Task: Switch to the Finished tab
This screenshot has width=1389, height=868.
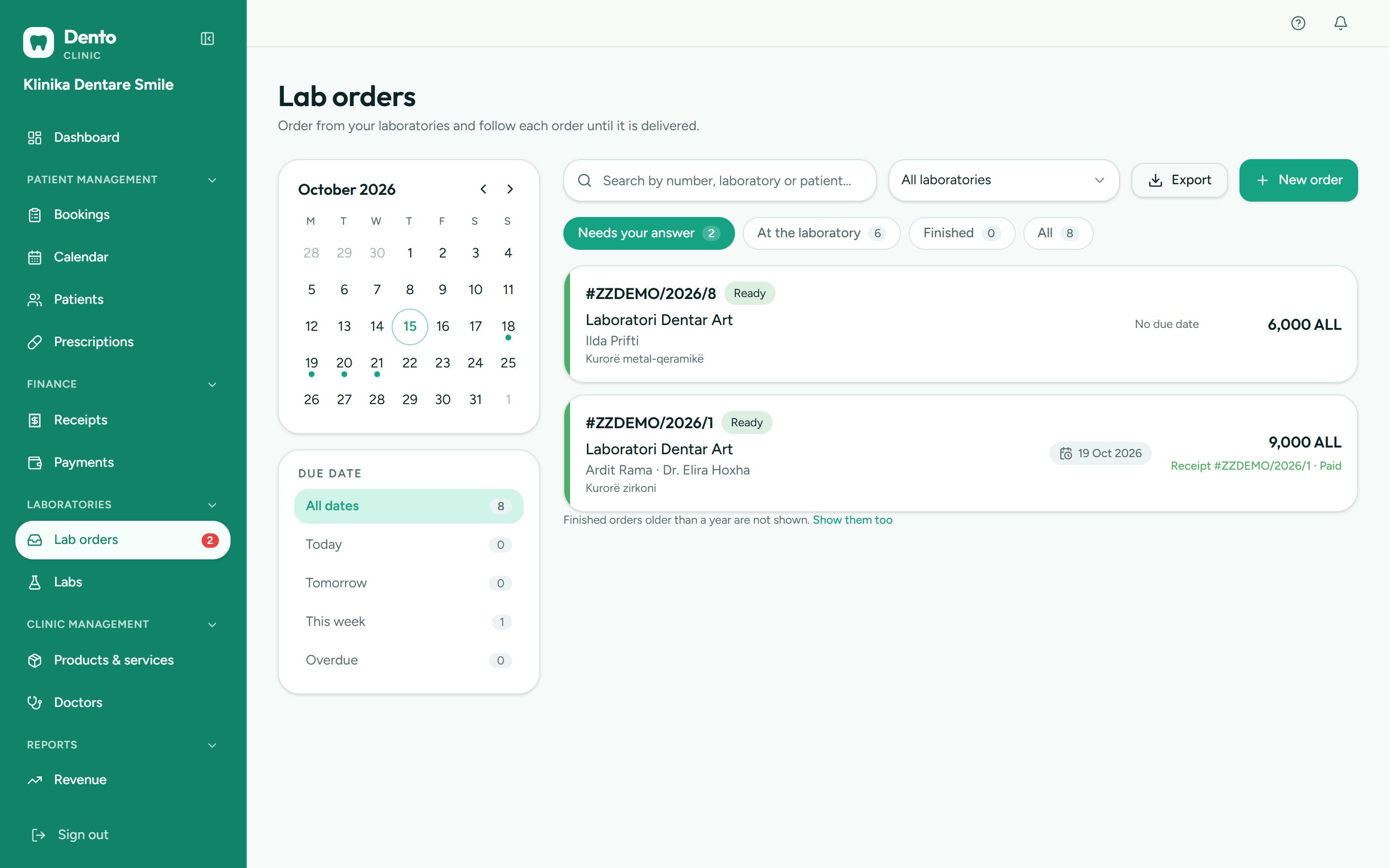Action: [x=961, y=233]
